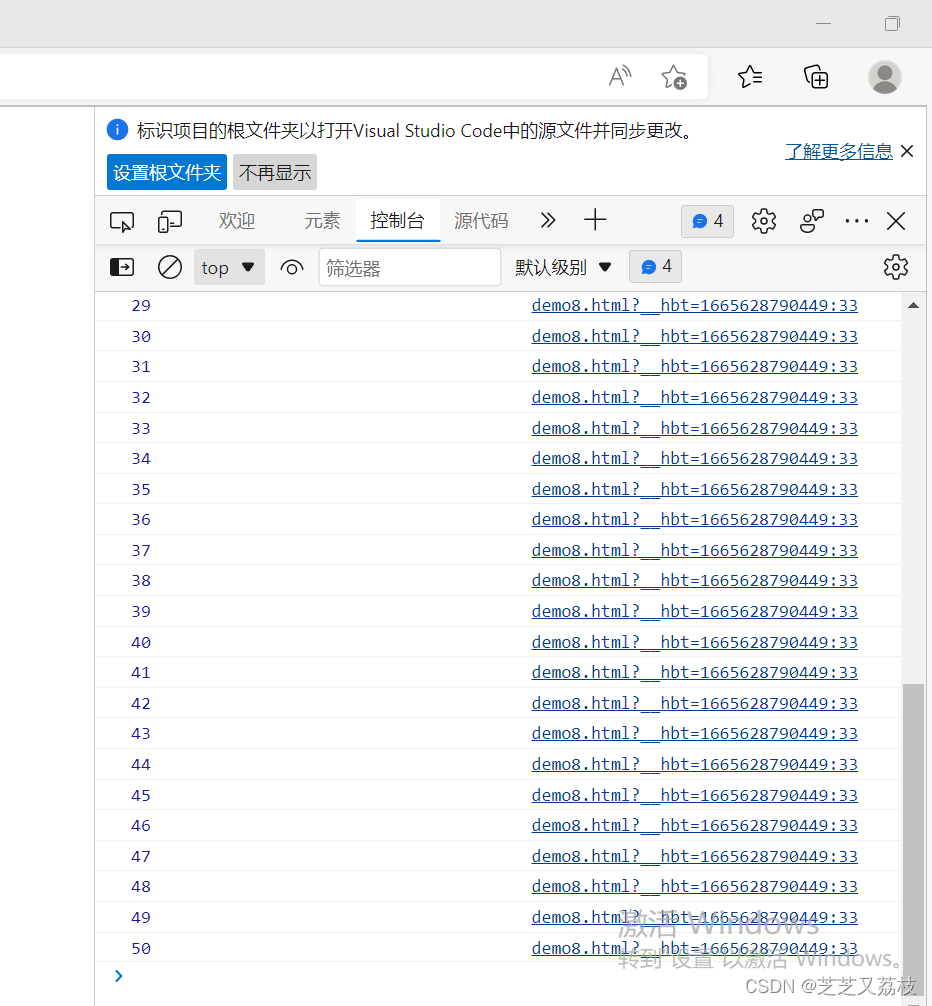Select the logged value 30
Viewport: 932px width, 1006px height.
[x=141, y=336]
